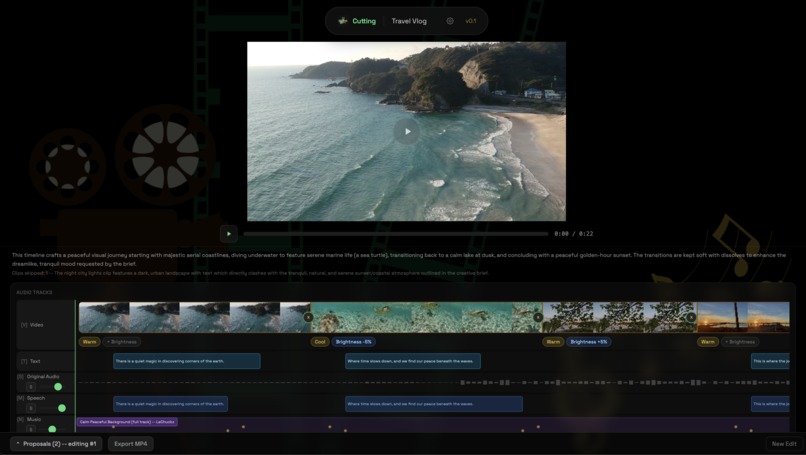Click the Original Audio waveform track
Screen dimensions: 806x455
pos(433,383)
